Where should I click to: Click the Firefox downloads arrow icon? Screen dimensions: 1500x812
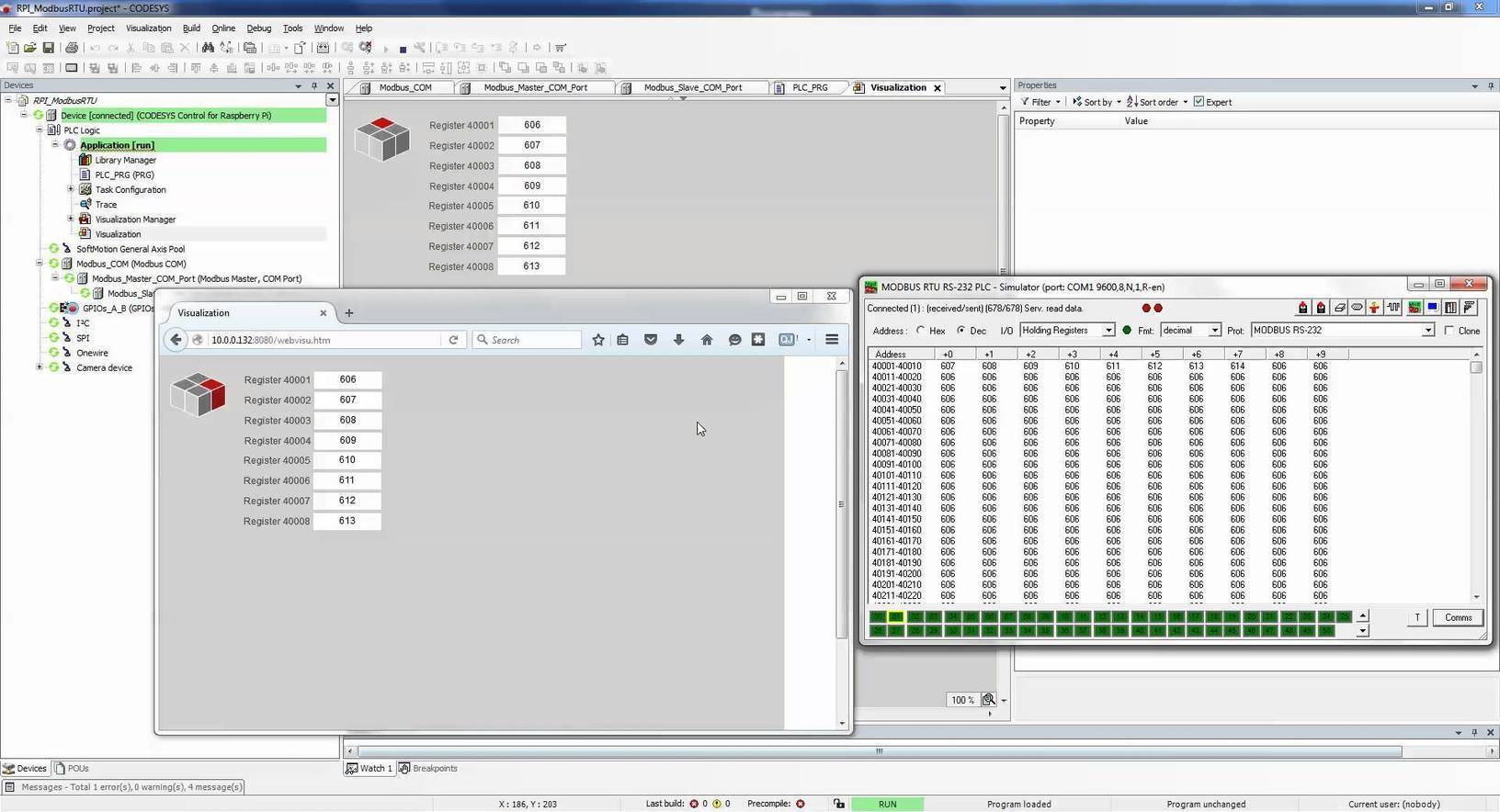tap(678, 340)
